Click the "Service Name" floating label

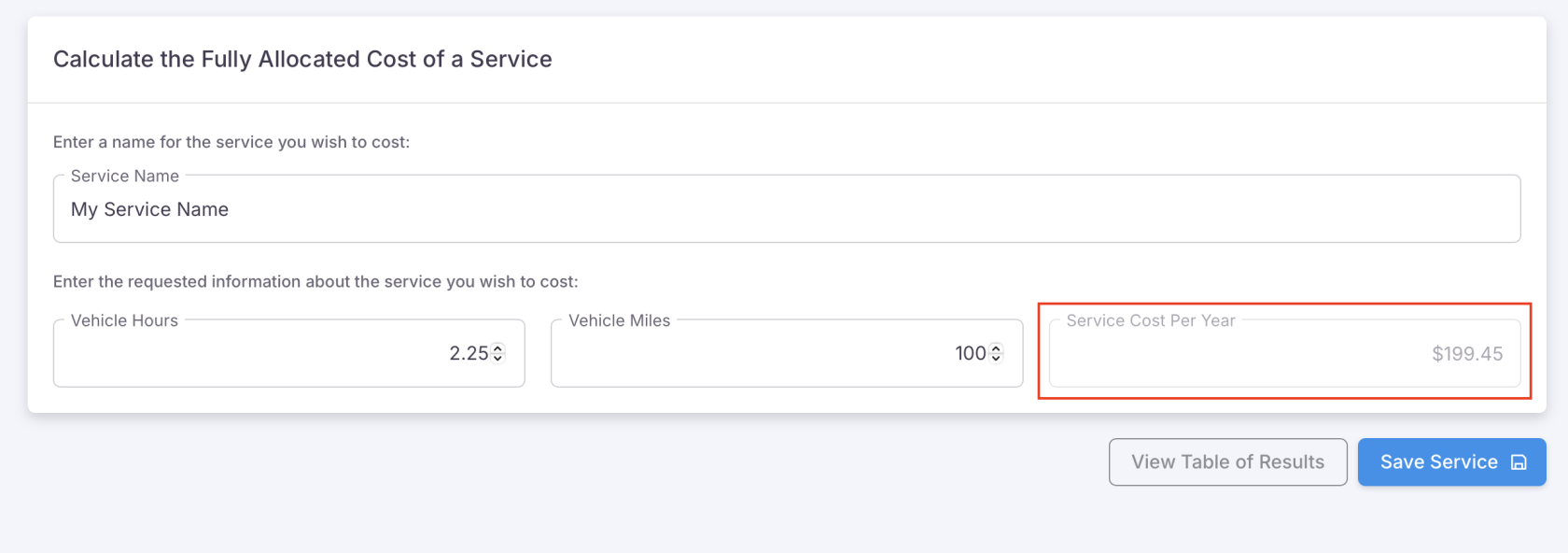[125, 177]
